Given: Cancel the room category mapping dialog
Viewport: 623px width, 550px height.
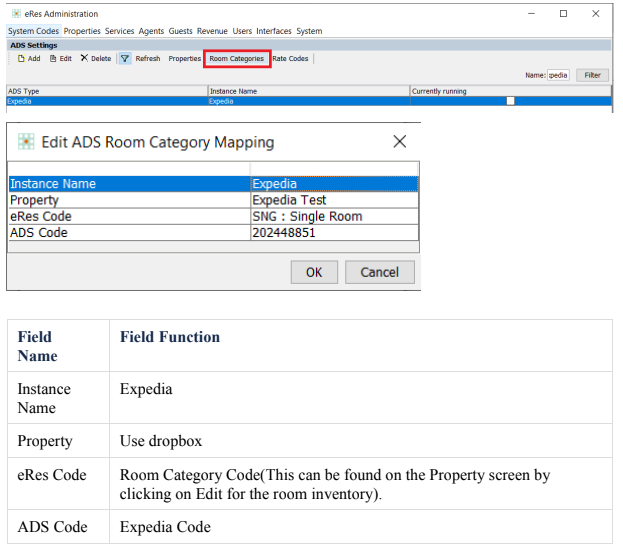Looking at the screenshot, I should click(379, 272).
